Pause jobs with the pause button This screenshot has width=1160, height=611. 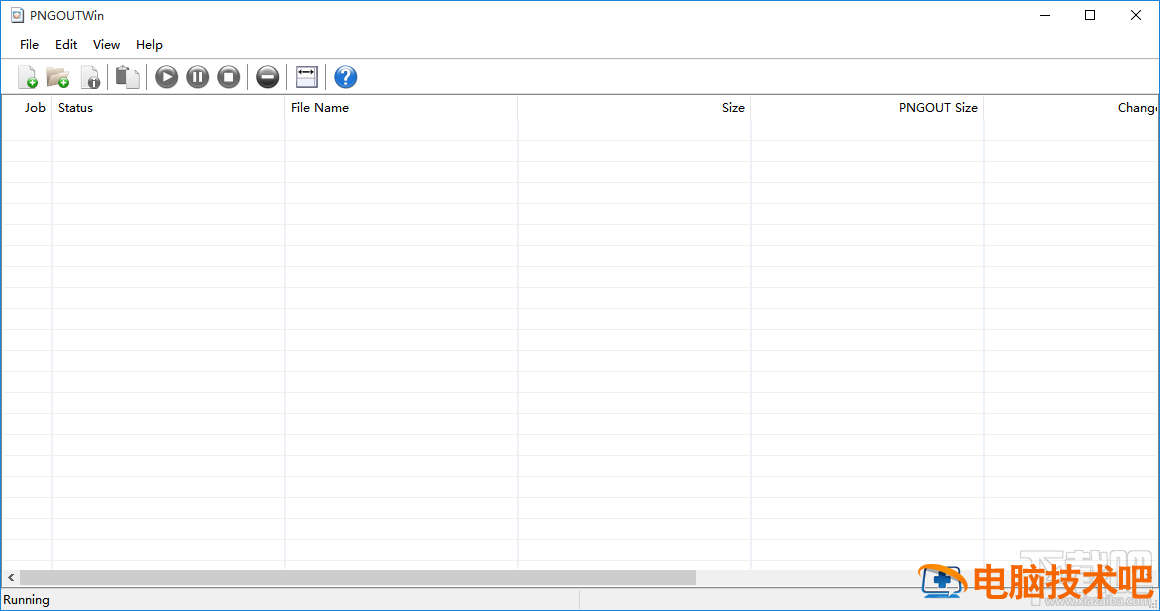click(x=198, y=77)
